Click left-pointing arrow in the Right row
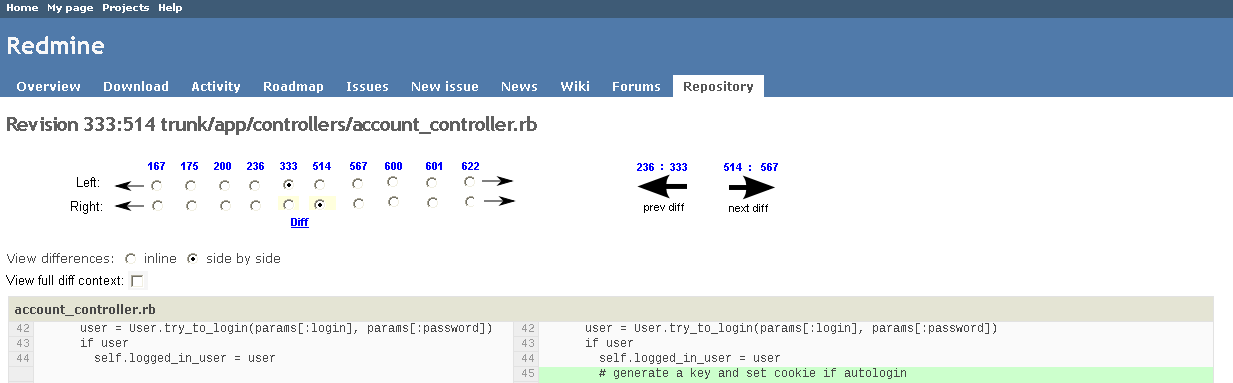1233x383 pixels. (129, 207)
